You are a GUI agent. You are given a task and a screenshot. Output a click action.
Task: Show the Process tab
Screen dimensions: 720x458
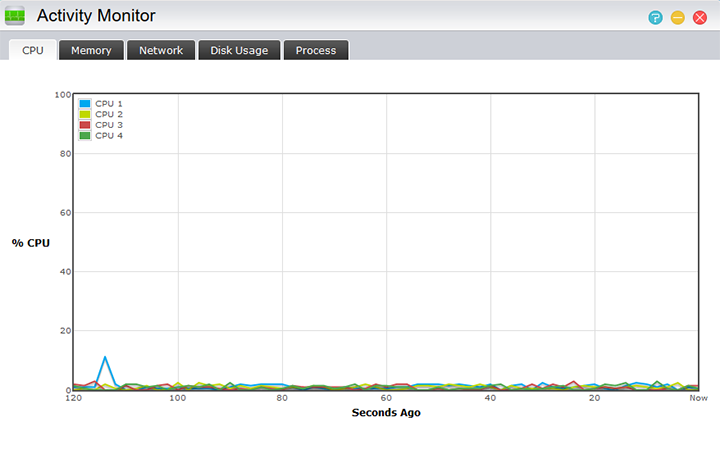pyautogui.click(x=316, y=50)
